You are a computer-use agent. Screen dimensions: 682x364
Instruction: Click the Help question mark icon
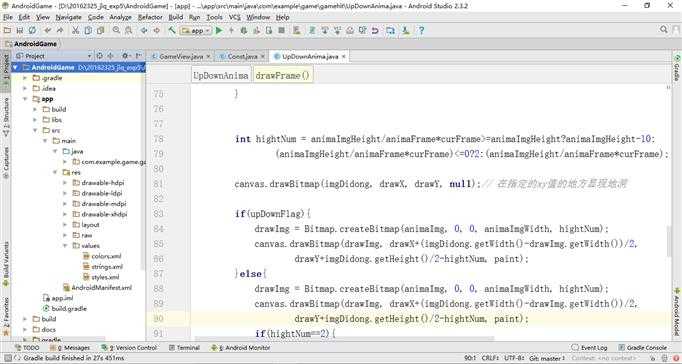pyautogui.click(x=421, y=30)
